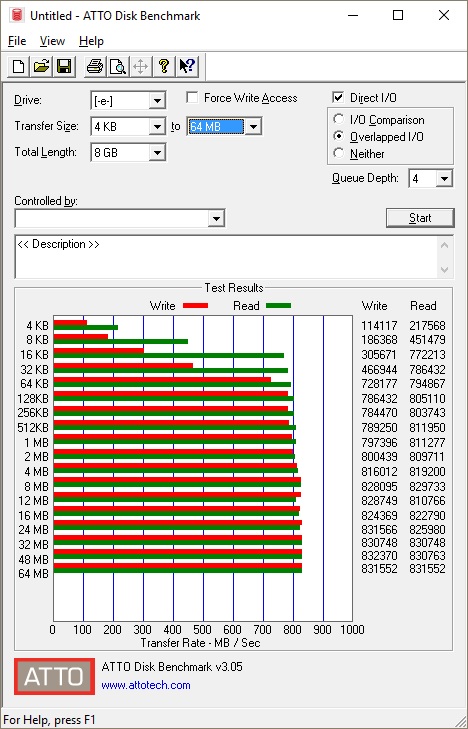Image resolution: width=468 pixels, height=729 pixels.
Task: Open the Help menu
Action: [x=91, y=41]
